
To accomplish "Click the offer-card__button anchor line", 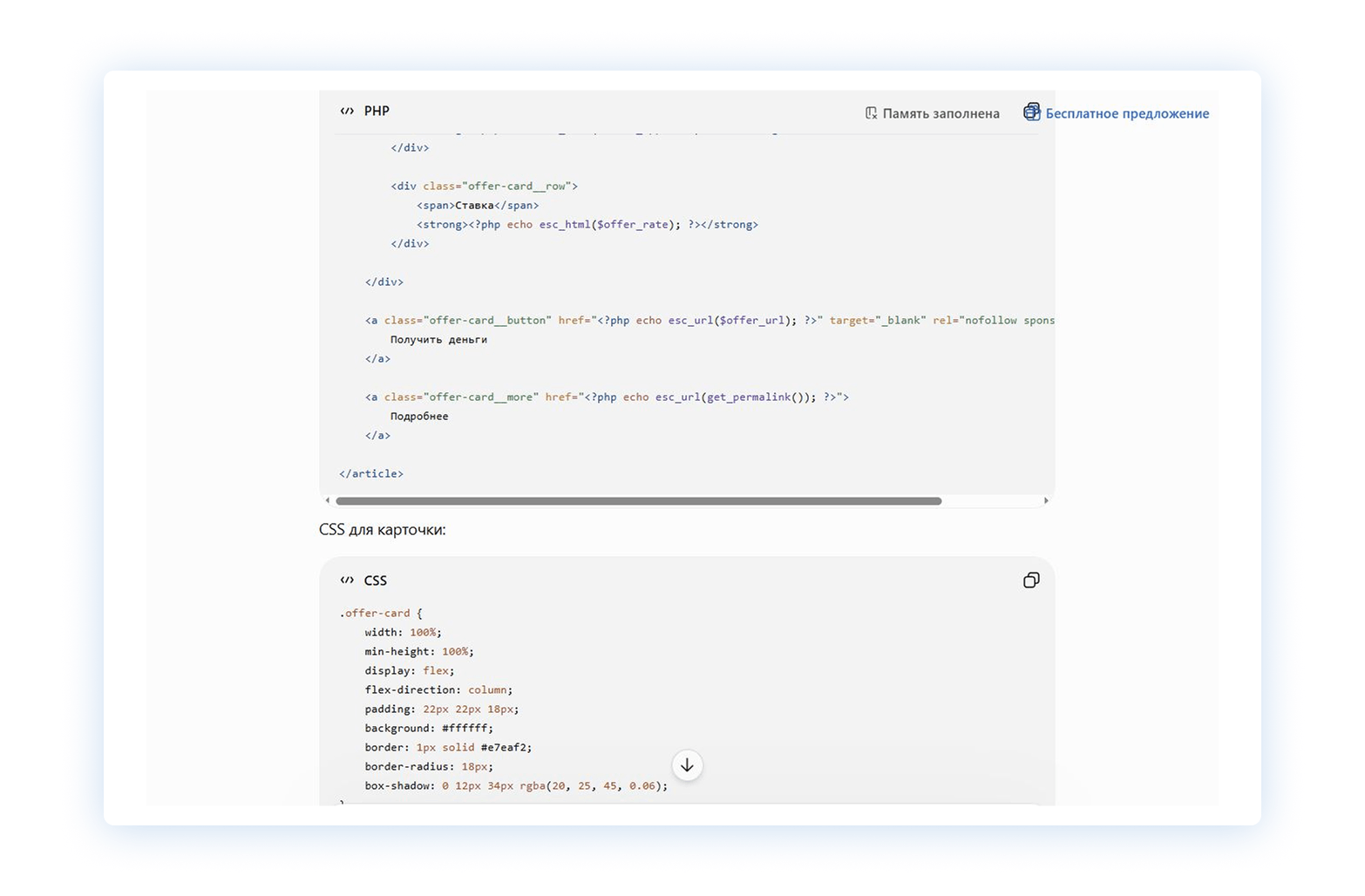I will pos(710,320).
